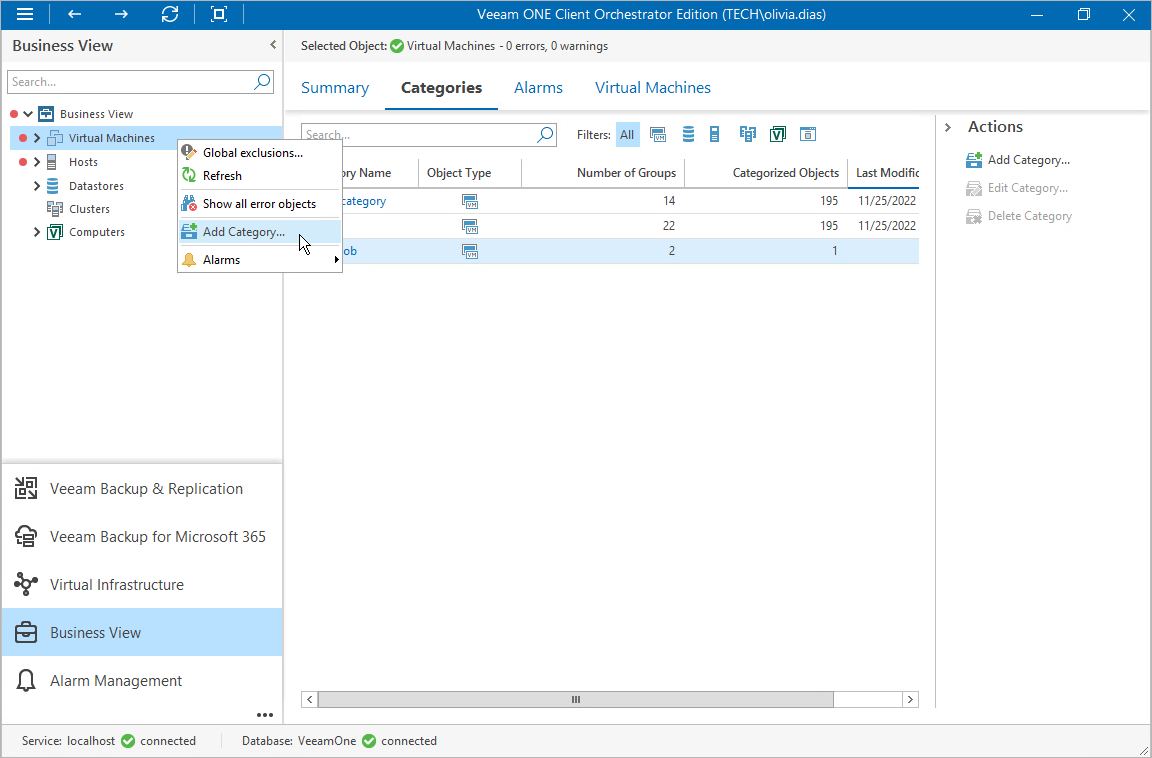
Task: Select the Clusters tree item
Action: (89, 209)
